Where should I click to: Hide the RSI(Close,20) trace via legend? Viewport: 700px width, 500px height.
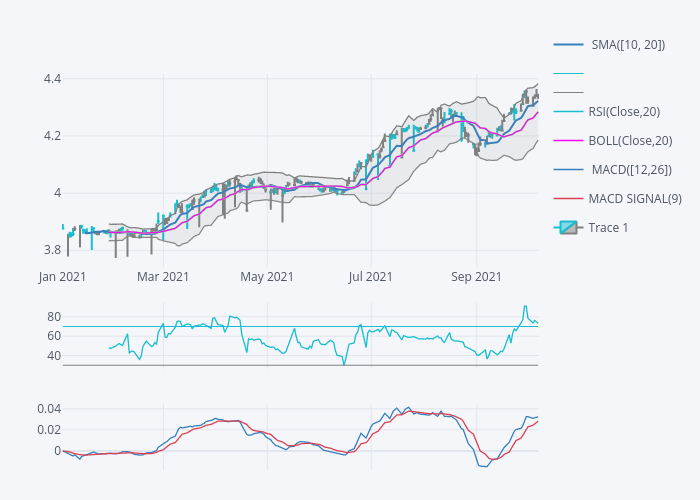(x=624, y=111)
